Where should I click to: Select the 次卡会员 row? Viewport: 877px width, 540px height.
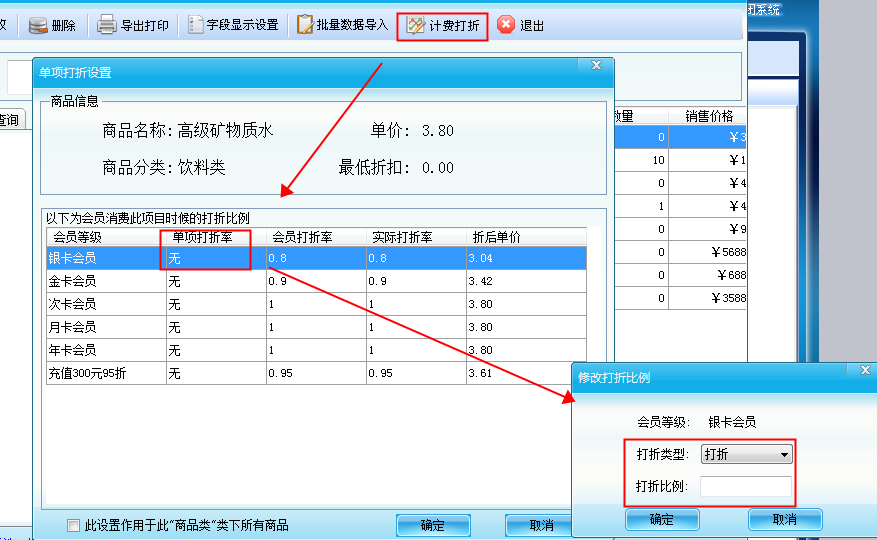tap(317, 304)
